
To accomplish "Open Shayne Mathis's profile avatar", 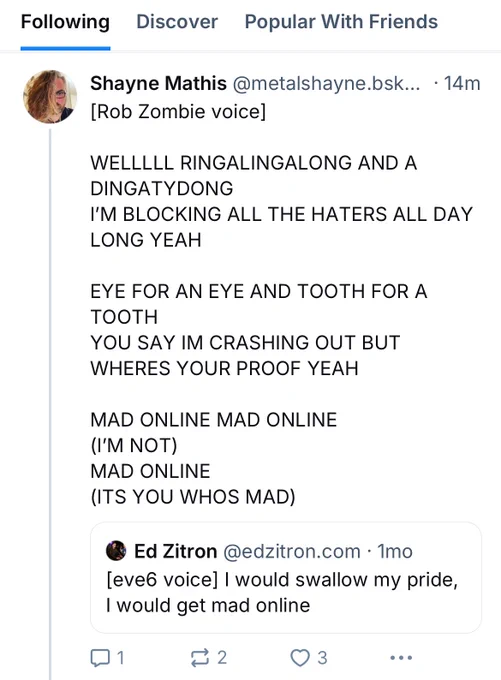I will pyautogui.click(x=50, y=97).
